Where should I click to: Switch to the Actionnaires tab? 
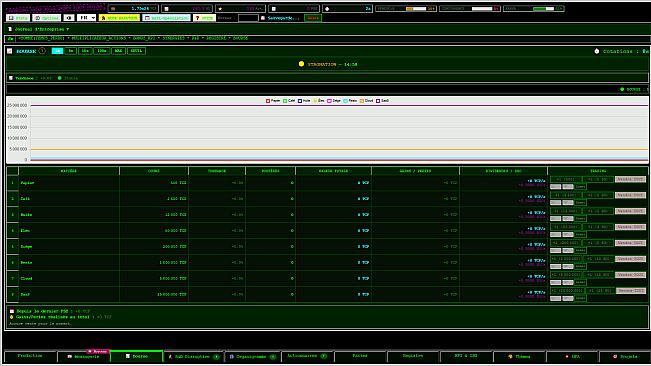click(x=307, y=356)
